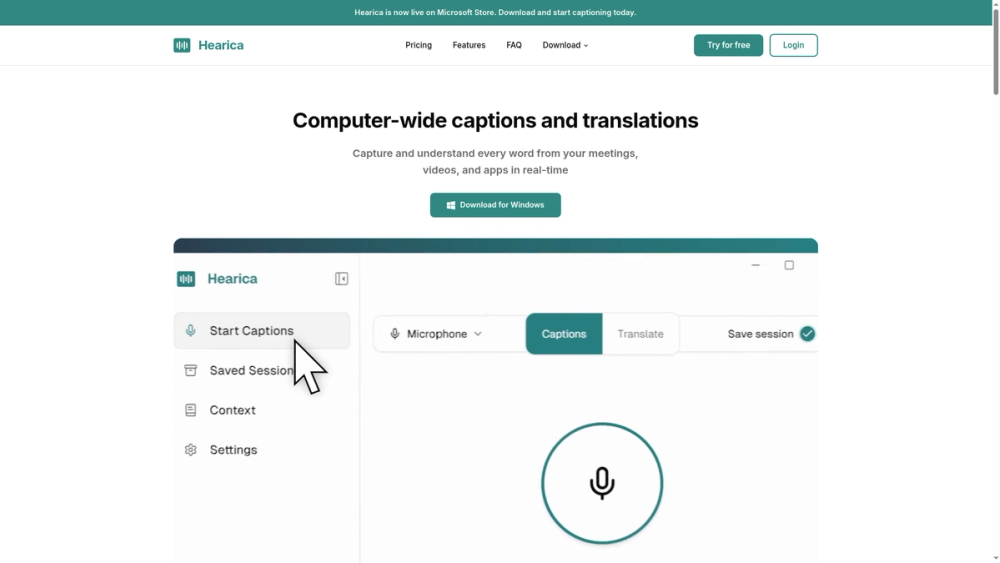Click the large round microphone record button
The height and width of the screenshot is (563, 1000).
(602, 483)
